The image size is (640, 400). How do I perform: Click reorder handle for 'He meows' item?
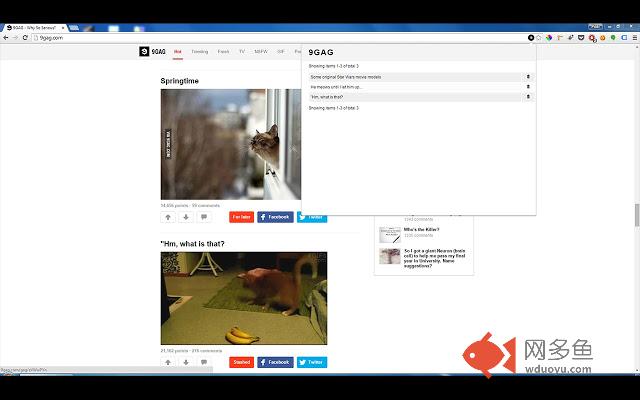coord(528,87)
